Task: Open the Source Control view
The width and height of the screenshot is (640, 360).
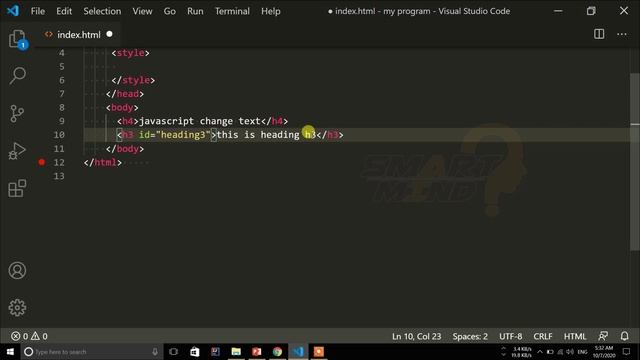Action: 17,113
